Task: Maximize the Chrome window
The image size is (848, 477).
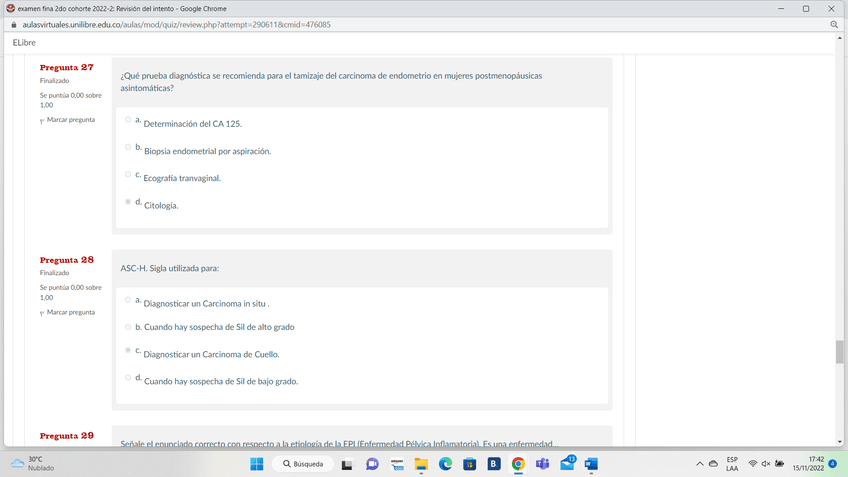Action: 806,9
